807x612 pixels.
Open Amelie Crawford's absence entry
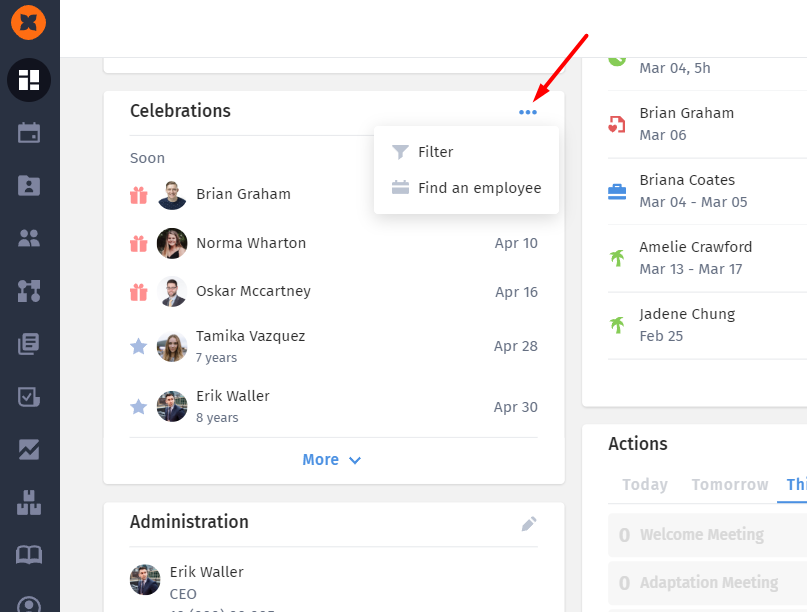(x=707, y=258)
